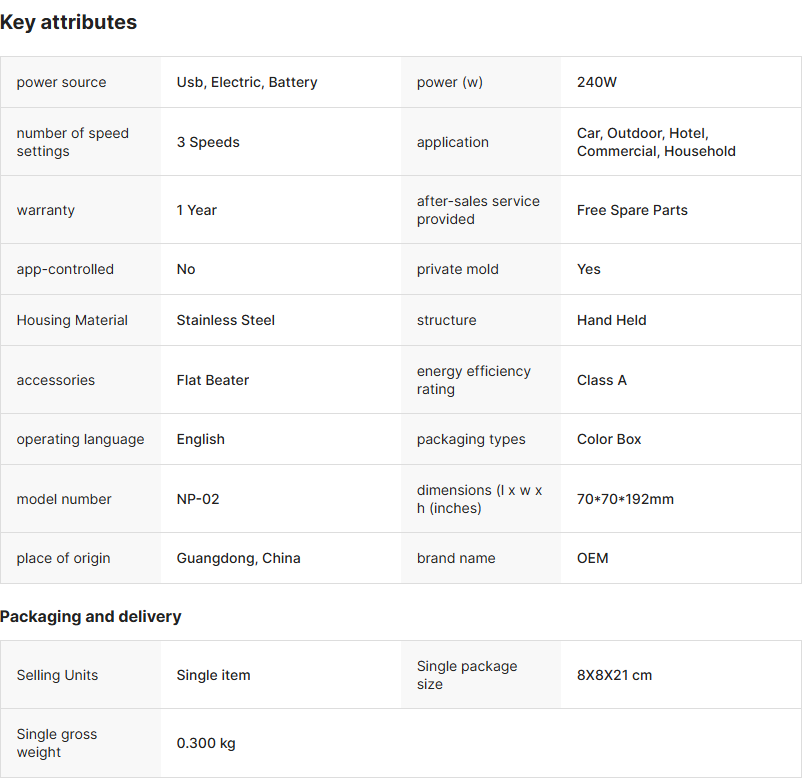Select the Color Box packaging value
802x778 pixels.
pyautogui.click(x=609, y=439)
